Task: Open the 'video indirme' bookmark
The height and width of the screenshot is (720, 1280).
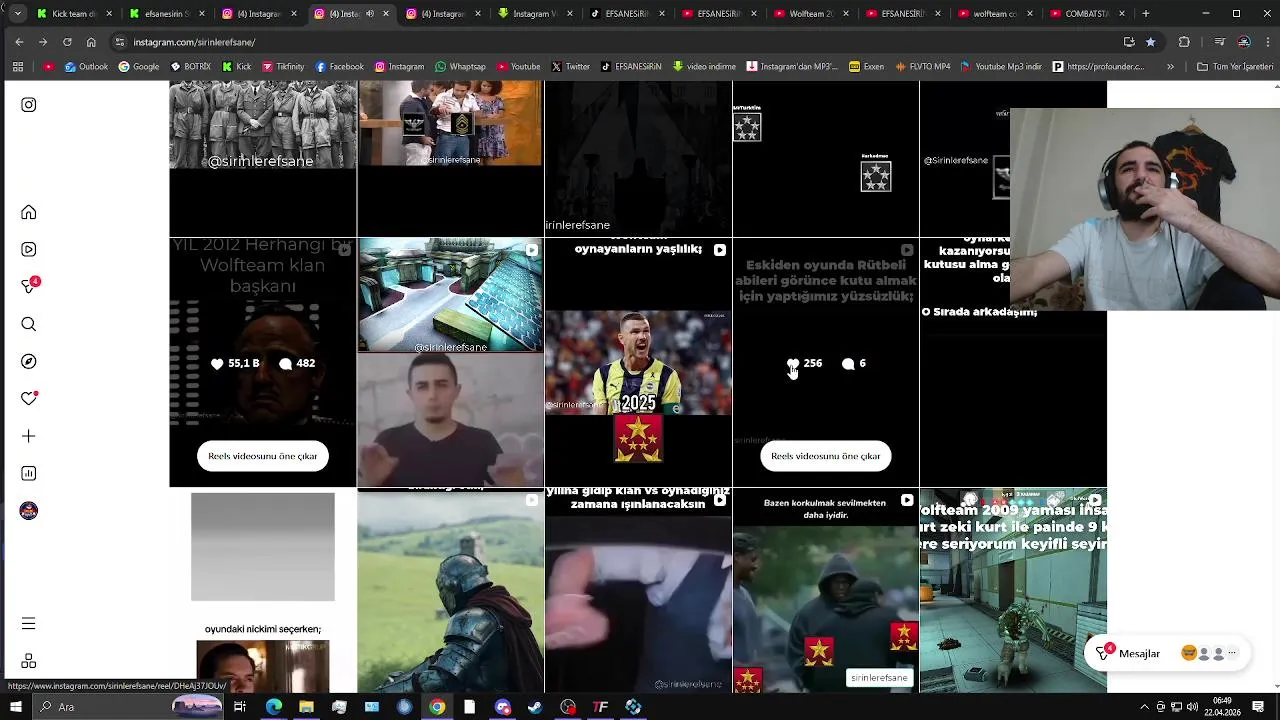Action: (705, 67)
